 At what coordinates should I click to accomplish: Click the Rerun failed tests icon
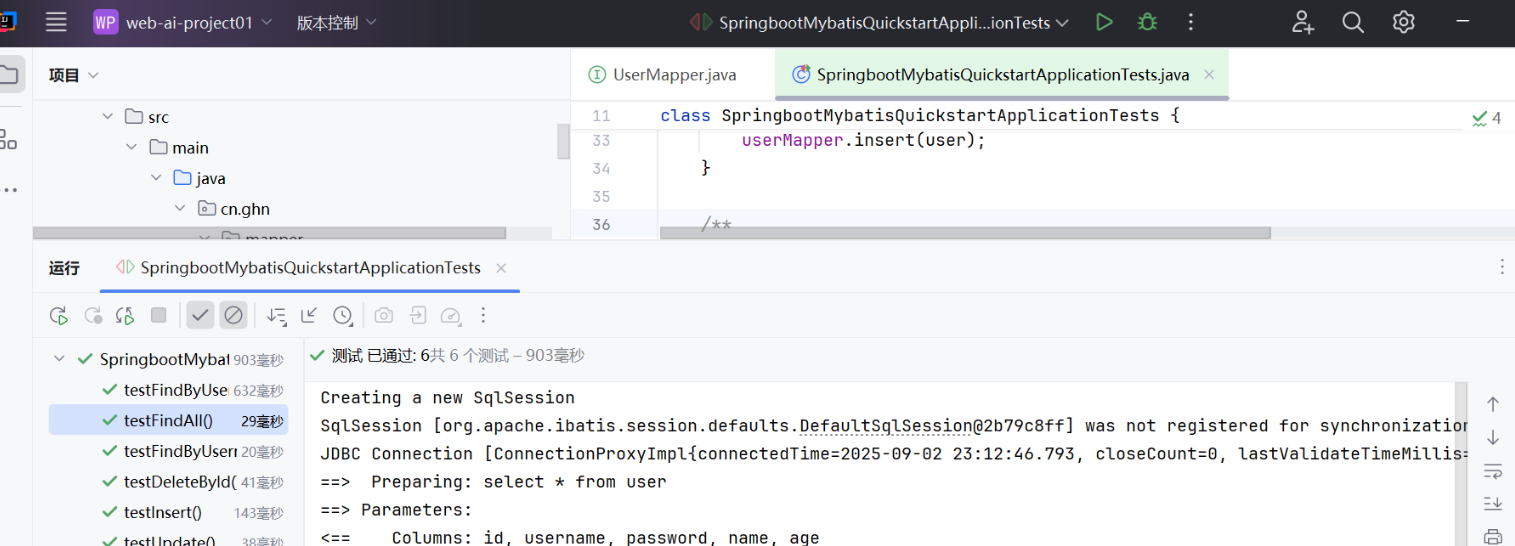click(x=93, y=316)
